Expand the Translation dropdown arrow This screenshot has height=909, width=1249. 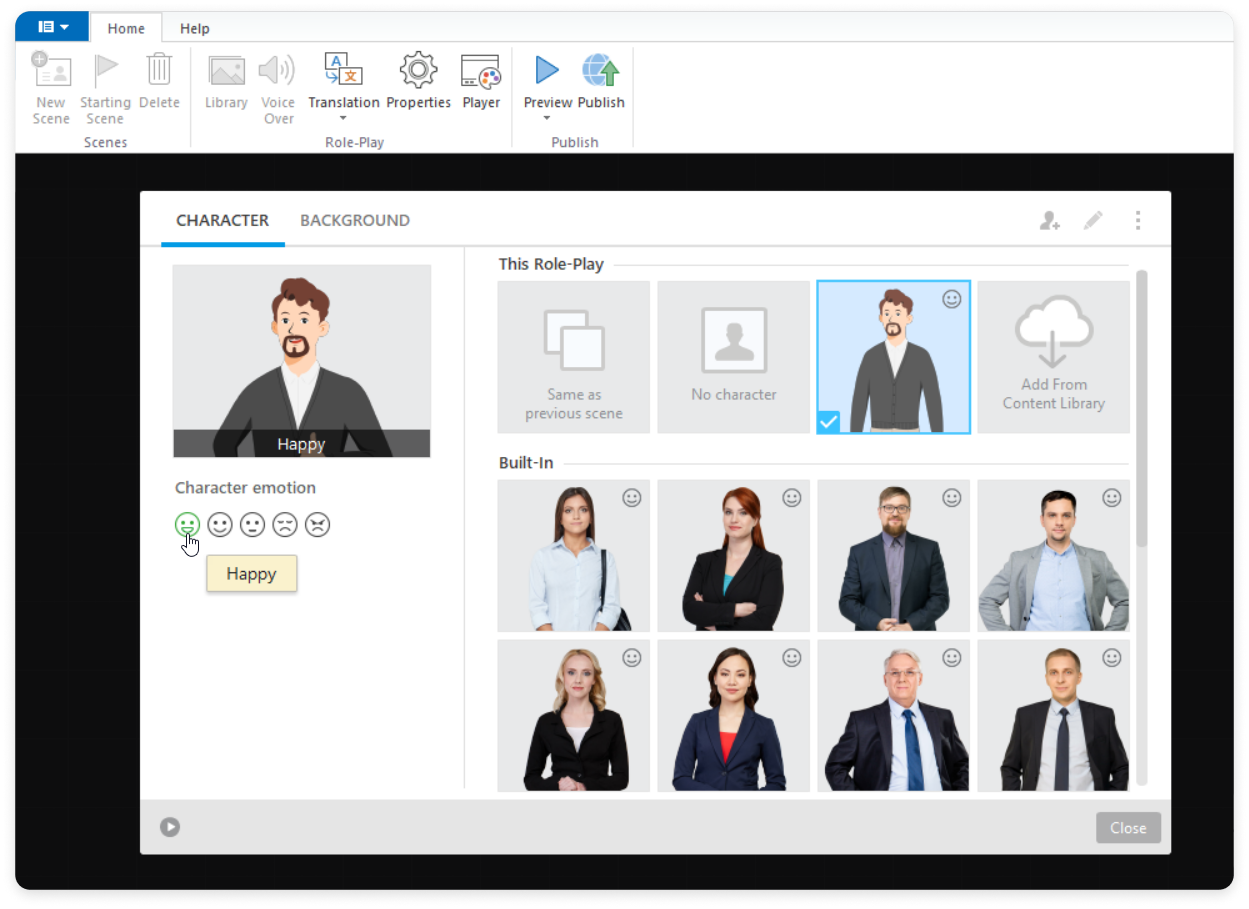(x=343, y=119)
